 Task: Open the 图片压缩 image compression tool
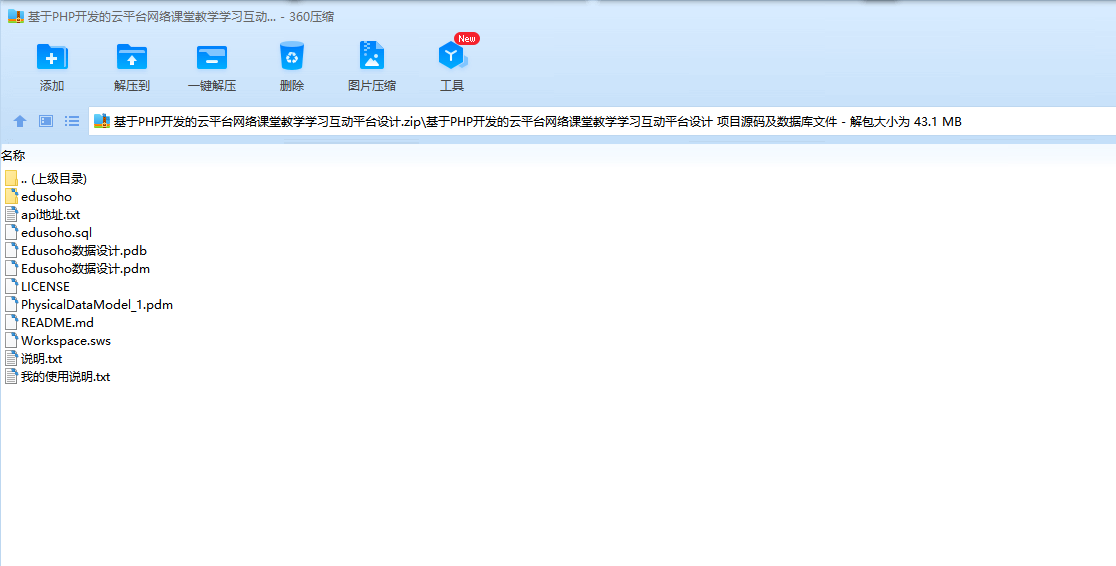pyautogui.click(x=372, y=56)
